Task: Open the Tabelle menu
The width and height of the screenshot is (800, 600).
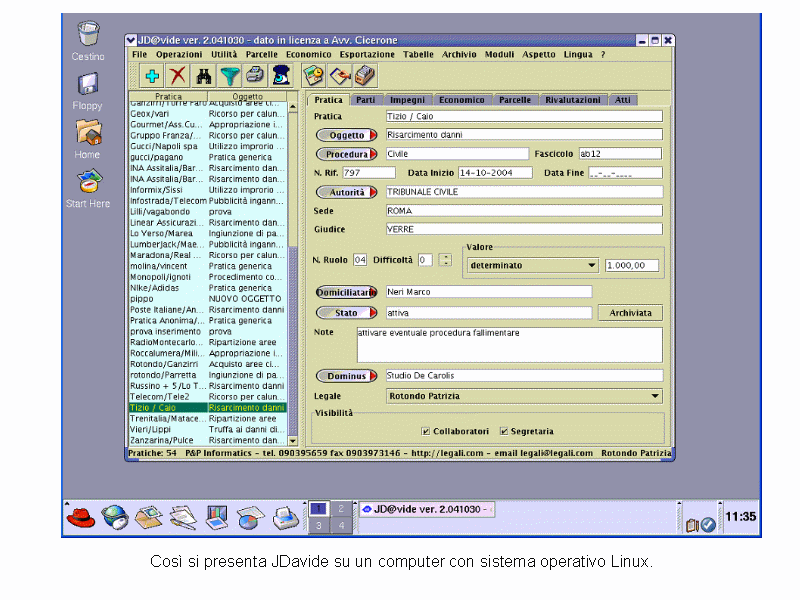Action: [418, 55]
